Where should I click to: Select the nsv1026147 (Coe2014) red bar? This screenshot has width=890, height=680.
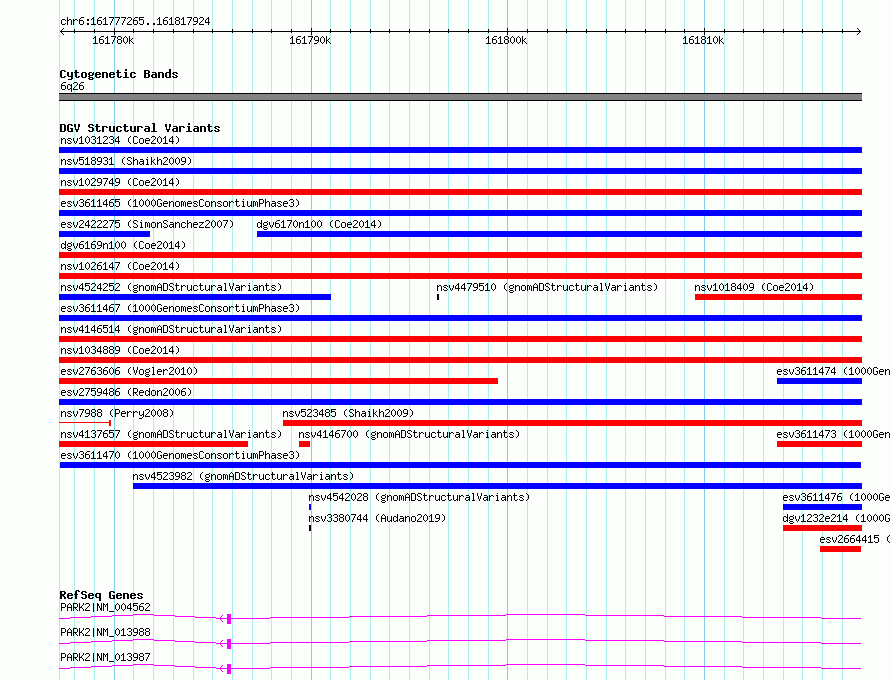(x=460, y=276)
